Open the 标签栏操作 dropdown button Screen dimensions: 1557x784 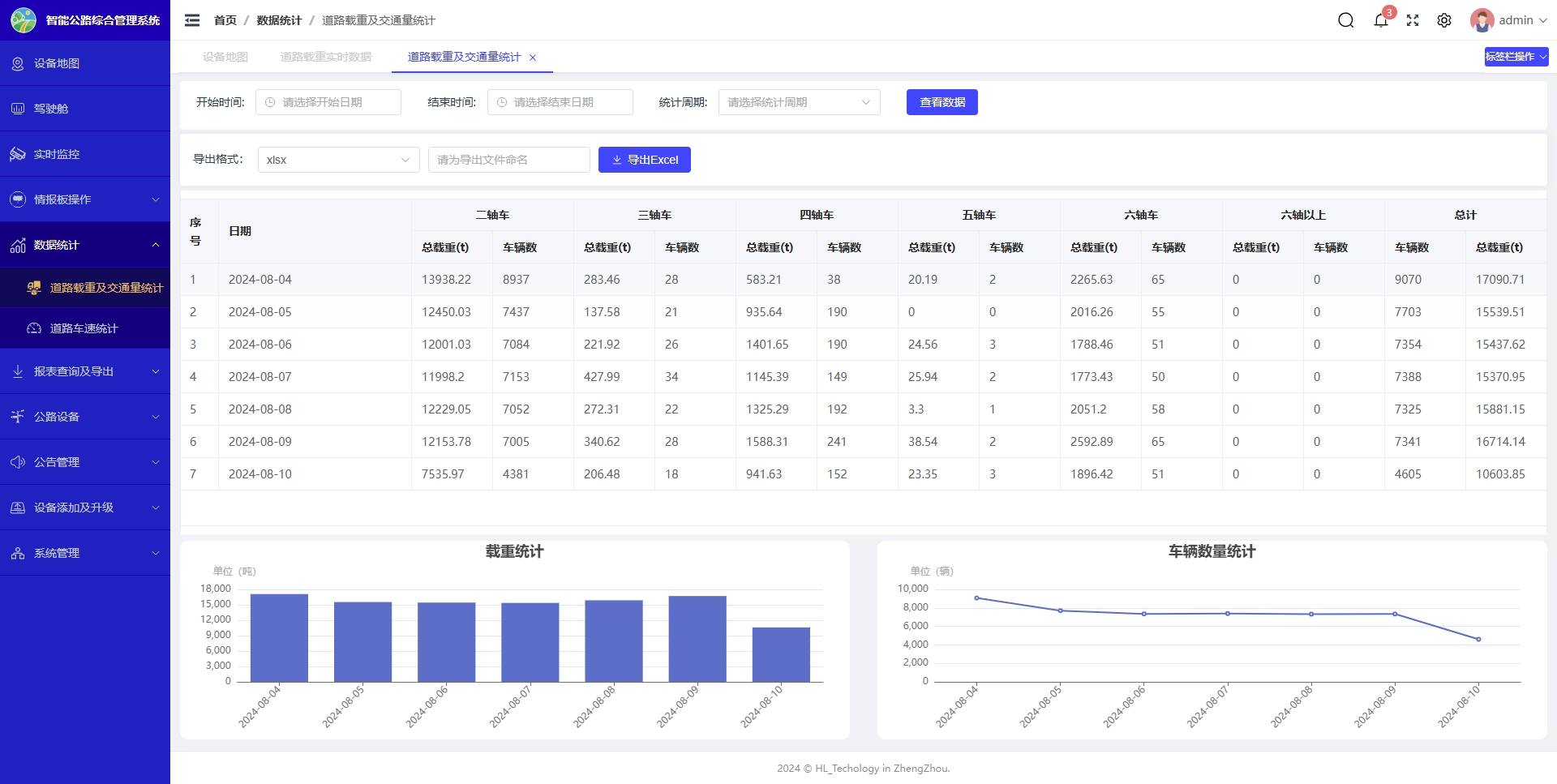(1516, 57)
